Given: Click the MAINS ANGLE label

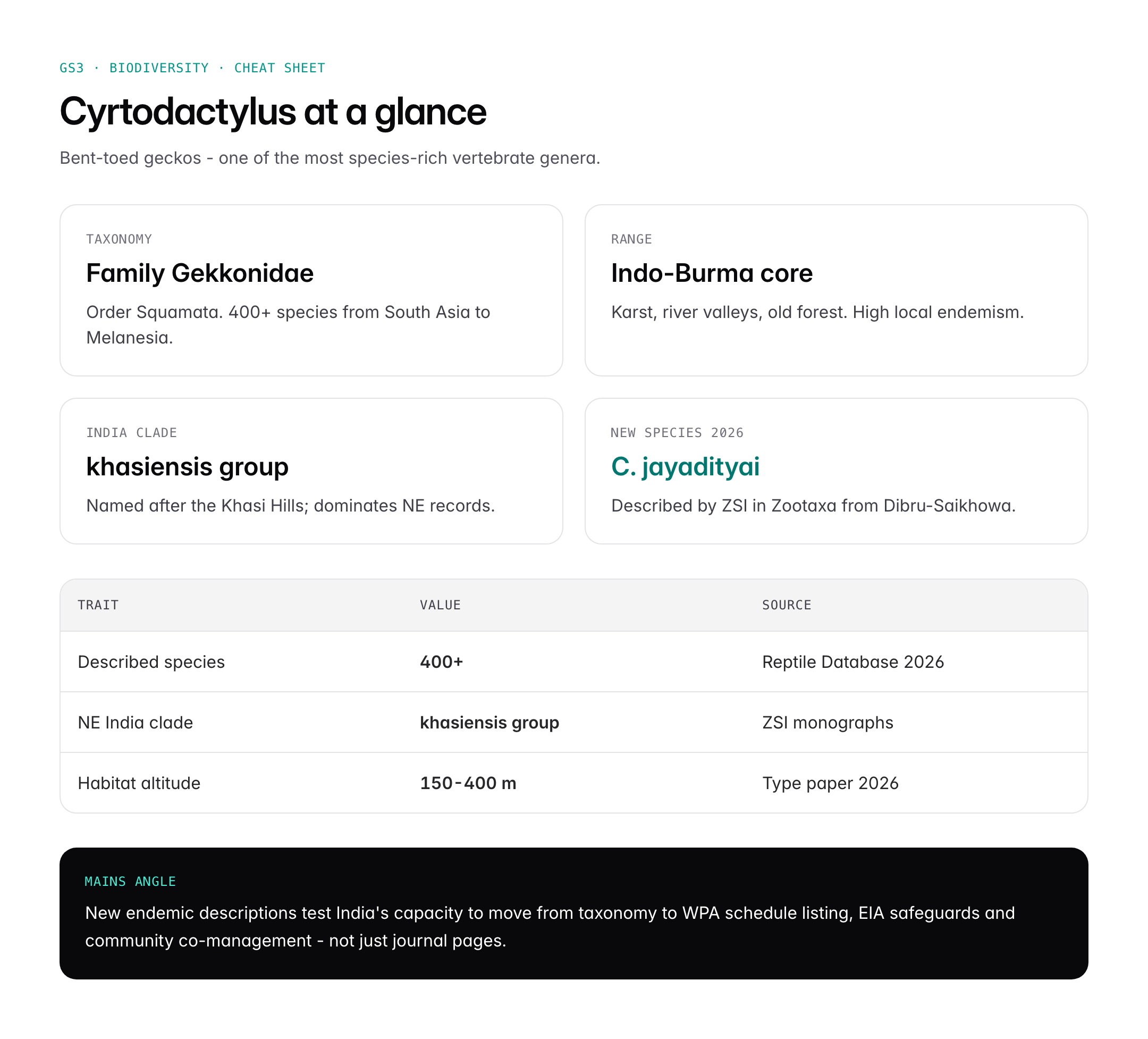Looking at the screenshot, I should 130,882.
